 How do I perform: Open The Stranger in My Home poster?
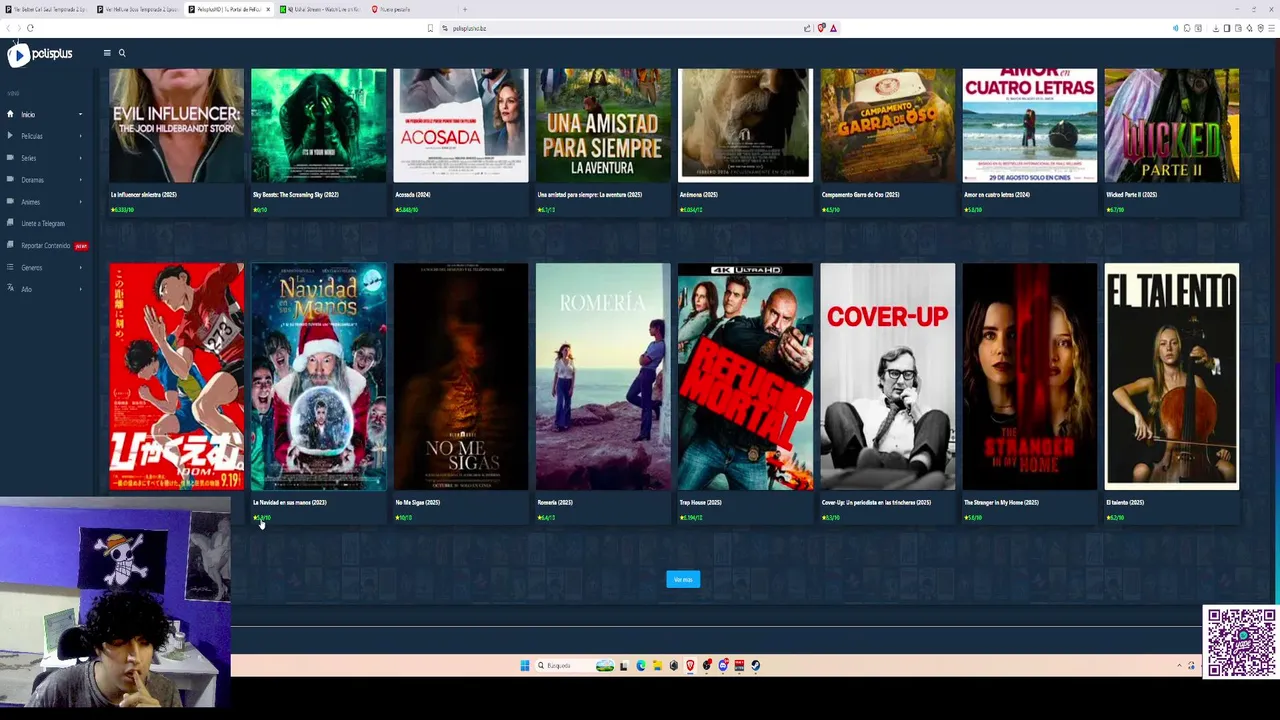(1030, 377)
